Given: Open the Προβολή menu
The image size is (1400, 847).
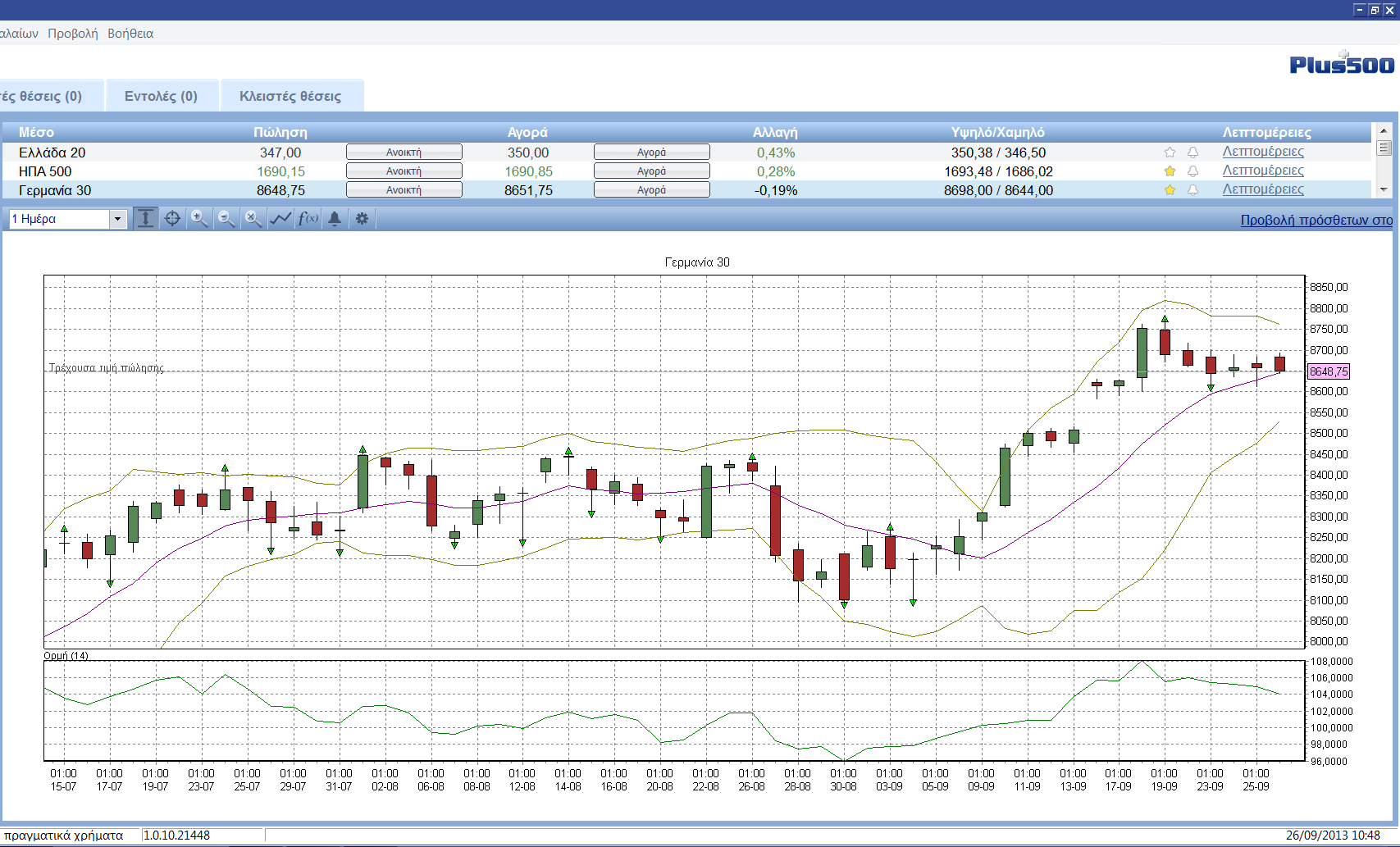Looking at the screenshot, I should 72,34.
